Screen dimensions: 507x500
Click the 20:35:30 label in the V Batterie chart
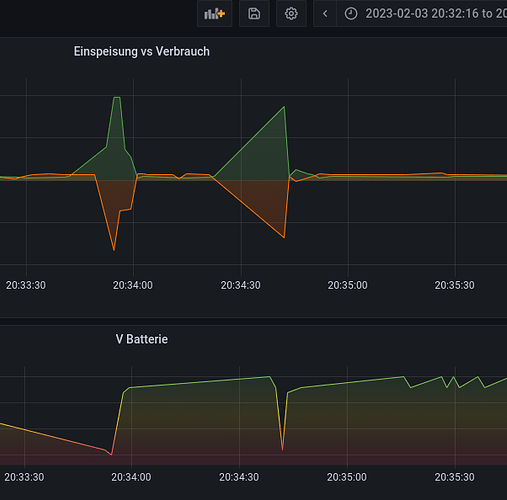[x=454, y=477]
